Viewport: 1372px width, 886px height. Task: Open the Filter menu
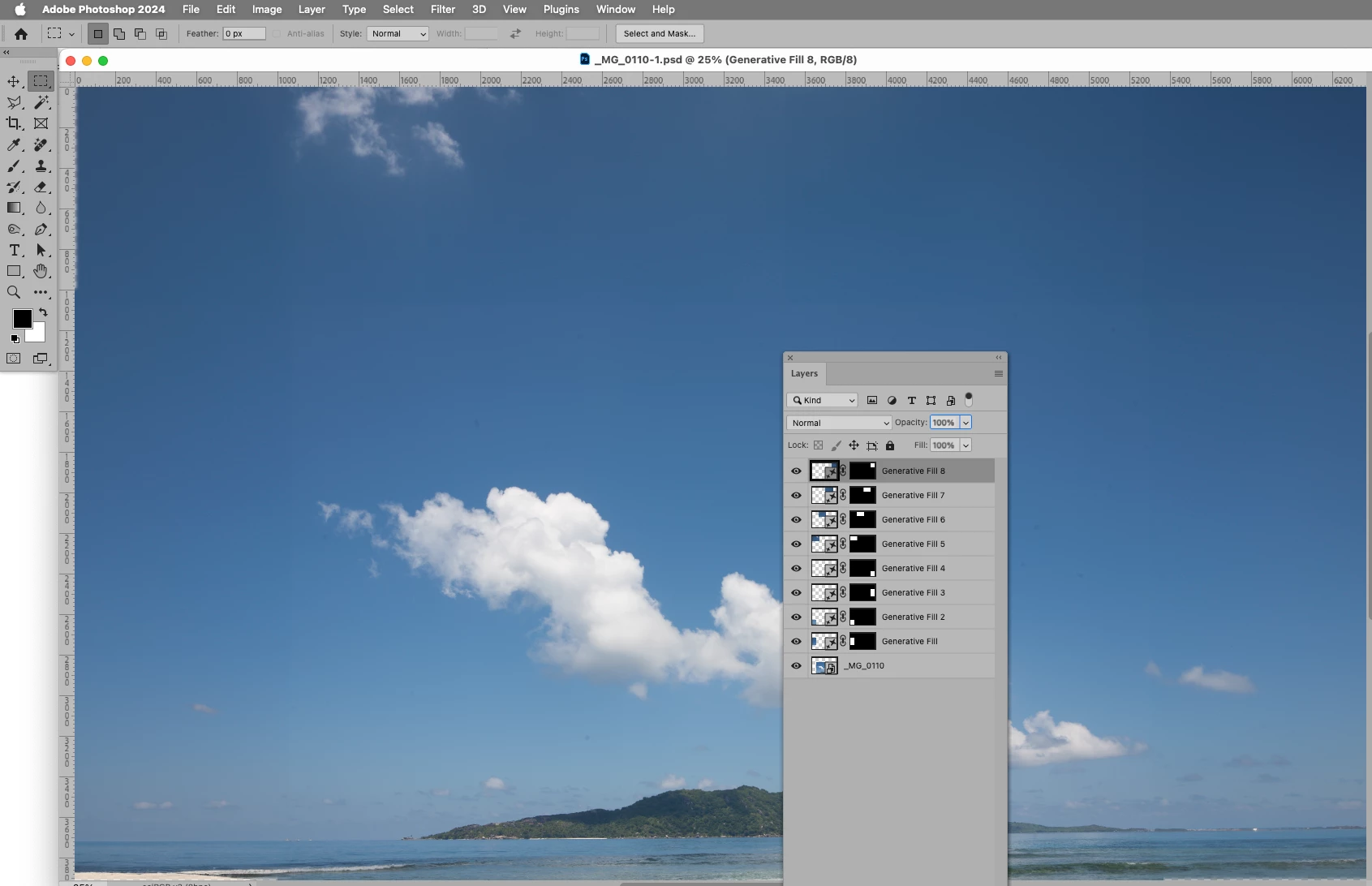coord(443,9)
